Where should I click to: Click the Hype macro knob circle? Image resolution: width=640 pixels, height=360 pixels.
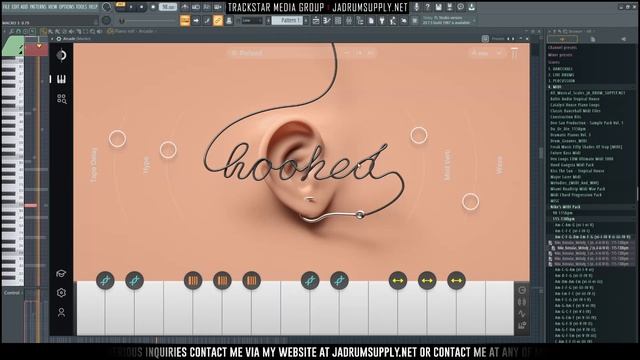(x=168, y=150)
